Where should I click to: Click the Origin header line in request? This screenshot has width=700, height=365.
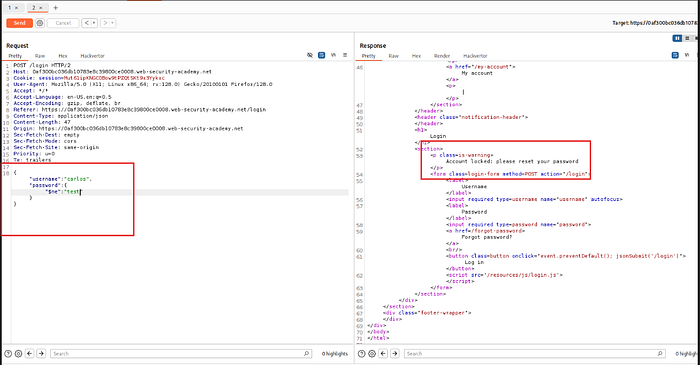coord(128,129)
